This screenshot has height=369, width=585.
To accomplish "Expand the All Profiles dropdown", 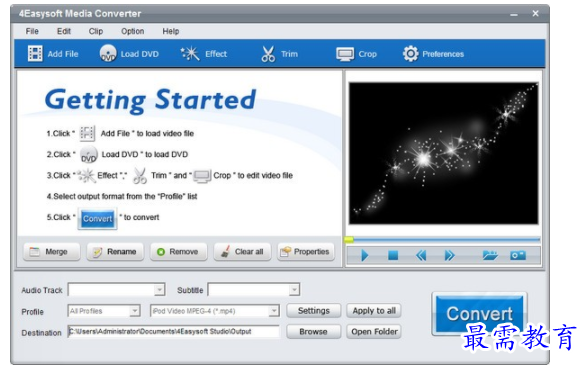I will pyautogui.click(x=135, y=311).
